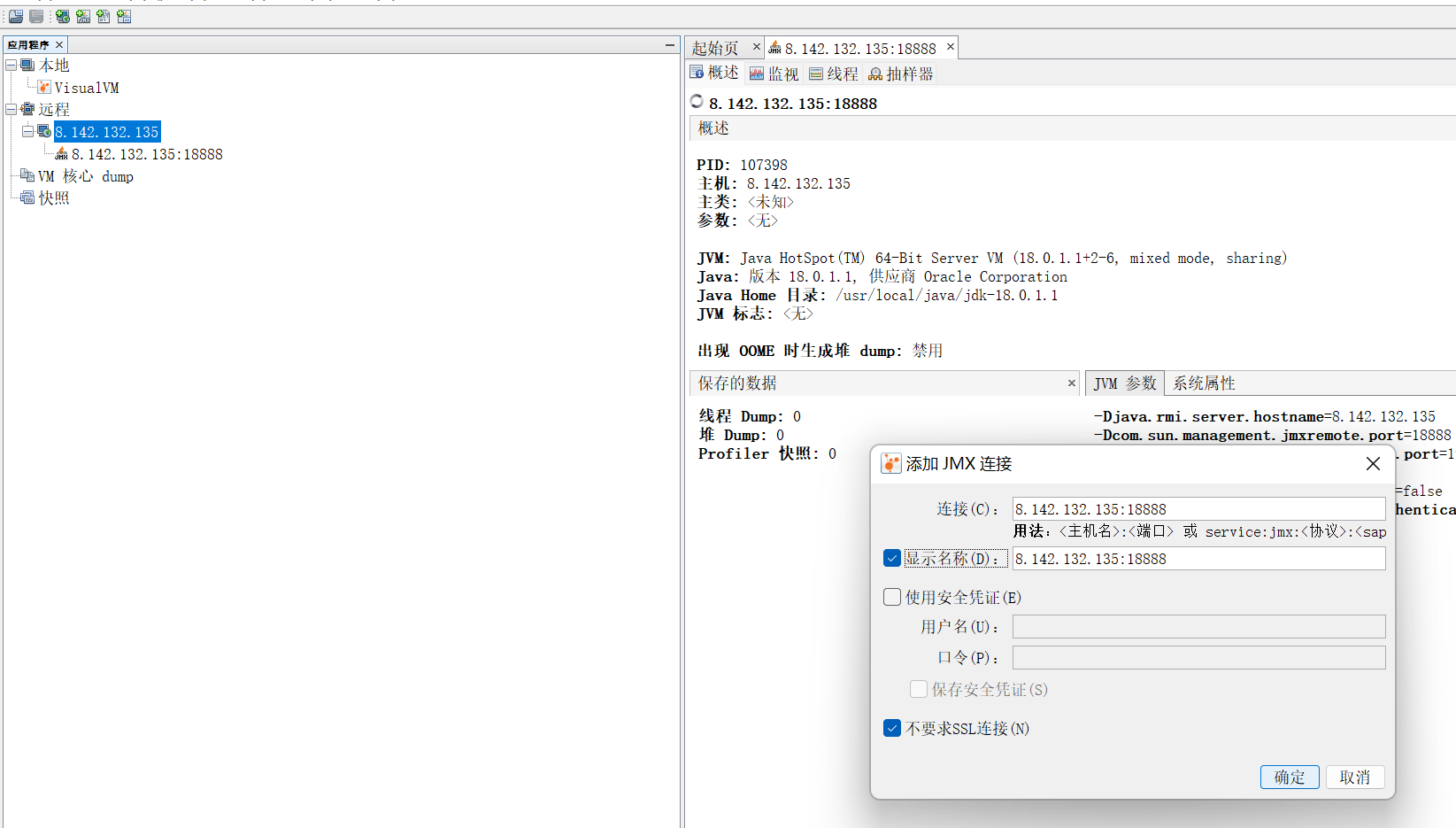
Task: Open the 线程 tab
Action: [x=833, y=74]
